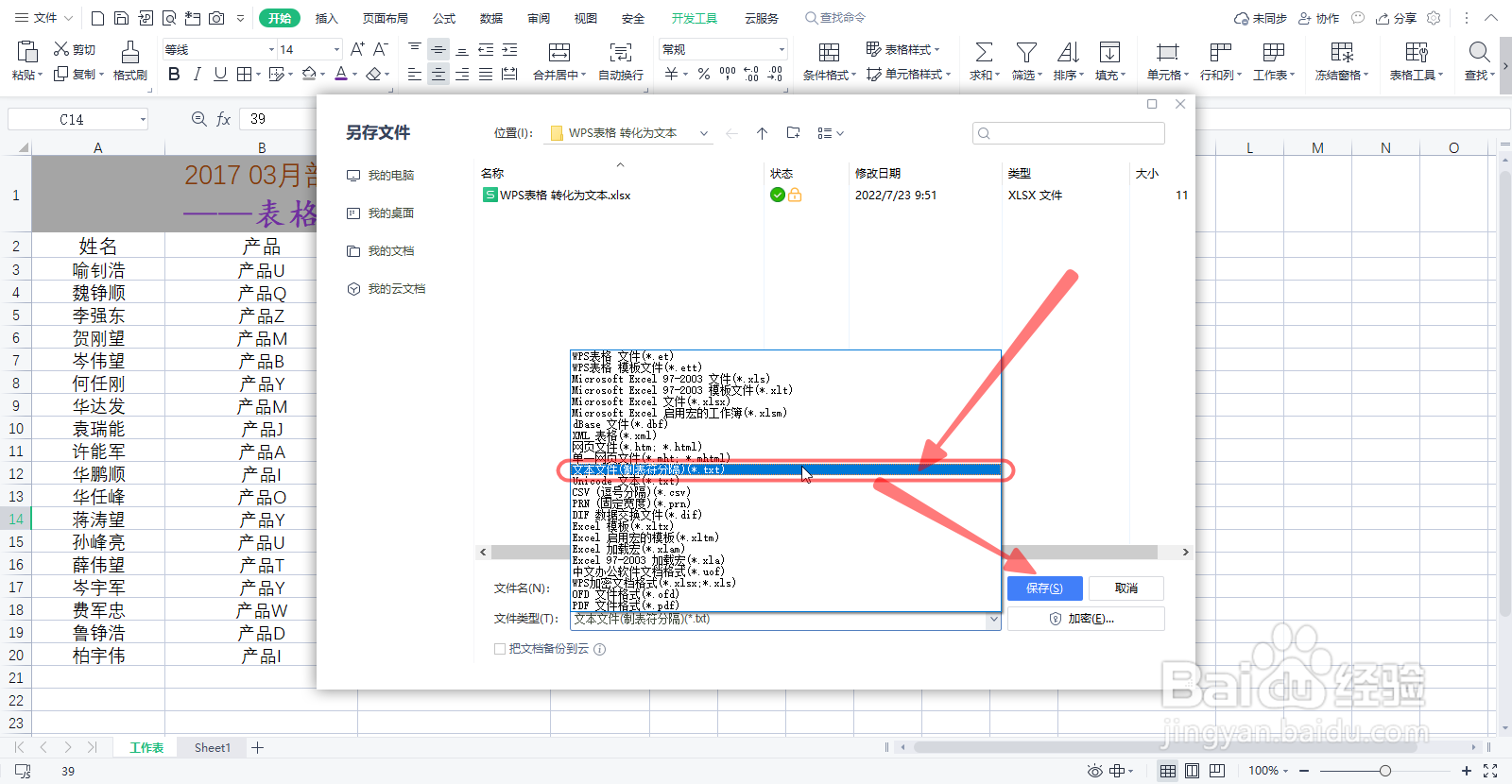Click the Cut scissors icon
Image resolution: width=1512 pixels, height=784 pixels.
click(x=62, y=48)
